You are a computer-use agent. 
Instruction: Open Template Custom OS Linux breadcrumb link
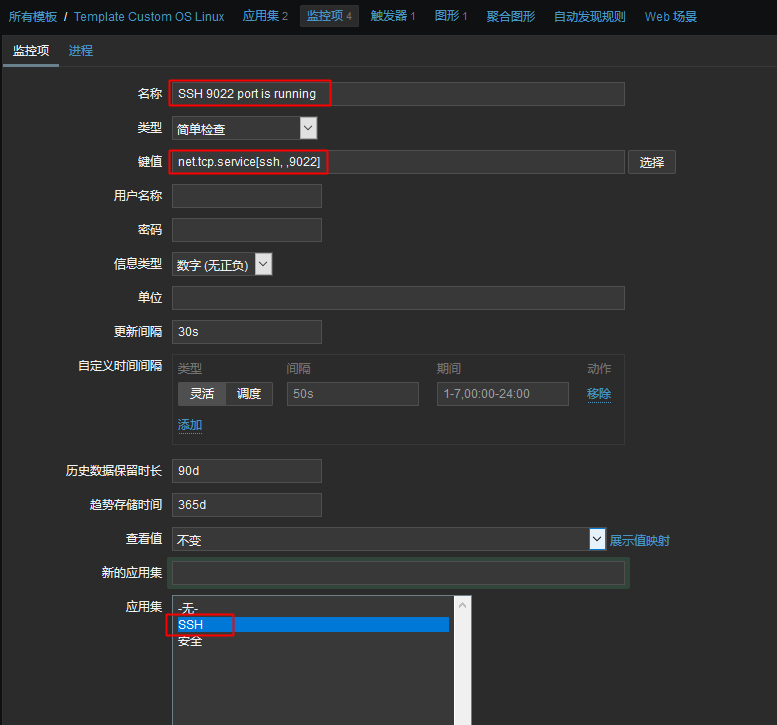point(149,16)
